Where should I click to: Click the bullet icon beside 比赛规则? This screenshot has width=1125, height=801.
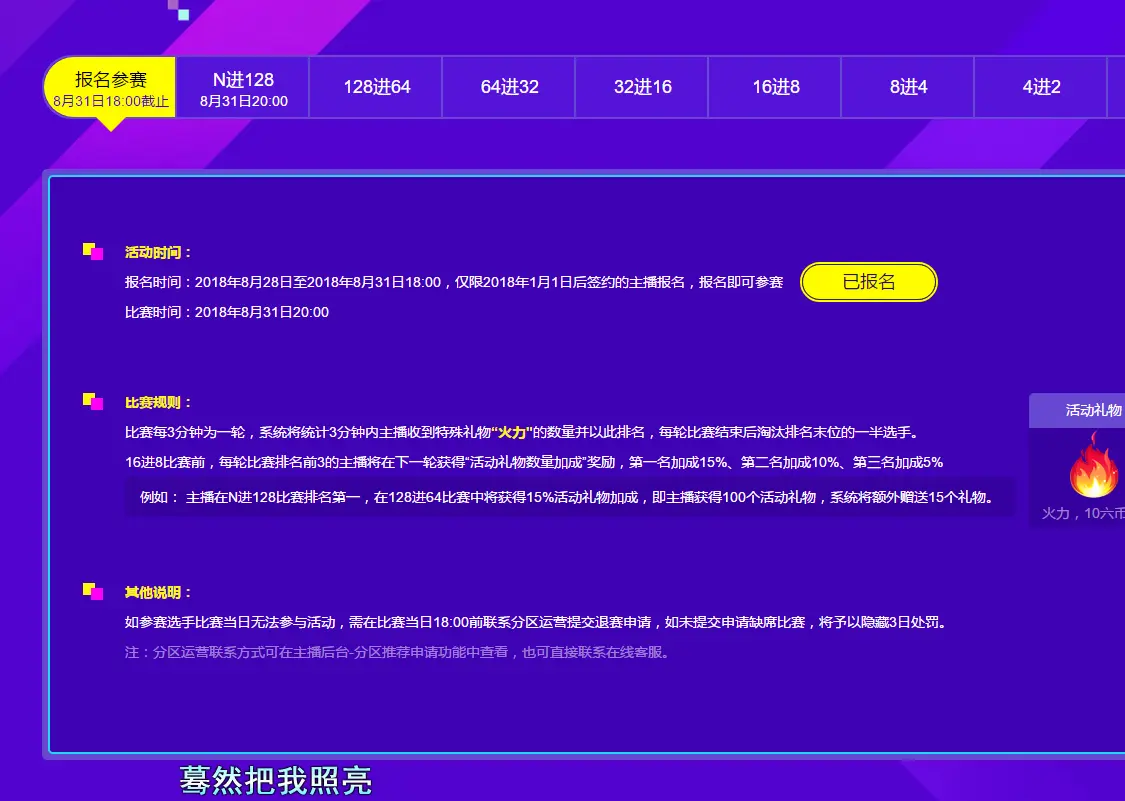[93, 402]
